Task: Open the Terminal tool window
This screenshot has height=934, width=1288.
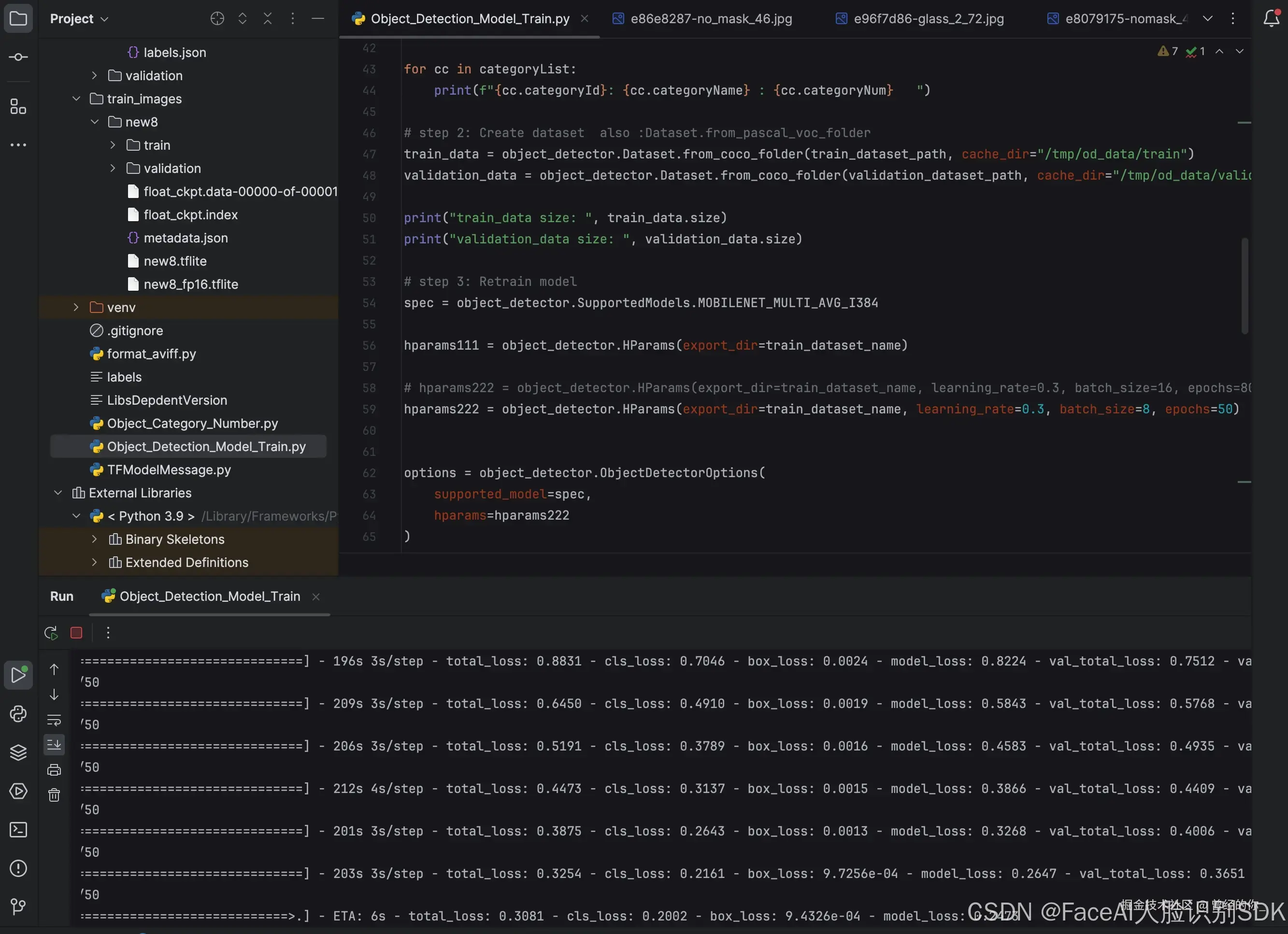Action: pyautogui.click(x=18, y=830)
